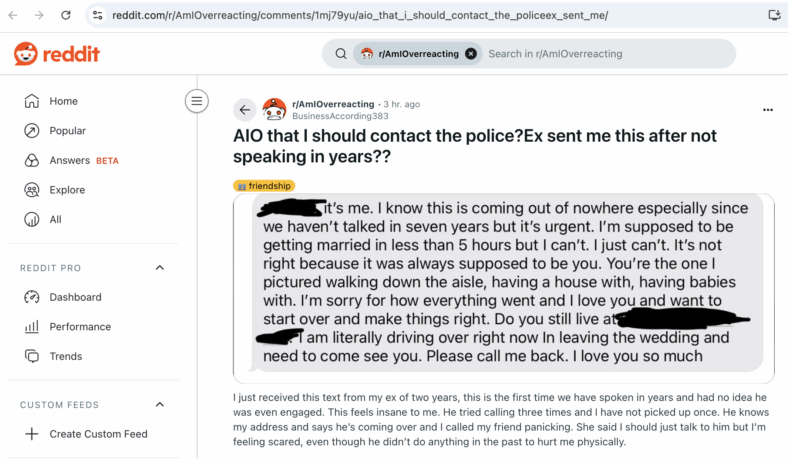This screenshot has height=459, width=788.
Task: Remove the r/AmIOverreacting search filter
Action: click(x=471, y=54)
